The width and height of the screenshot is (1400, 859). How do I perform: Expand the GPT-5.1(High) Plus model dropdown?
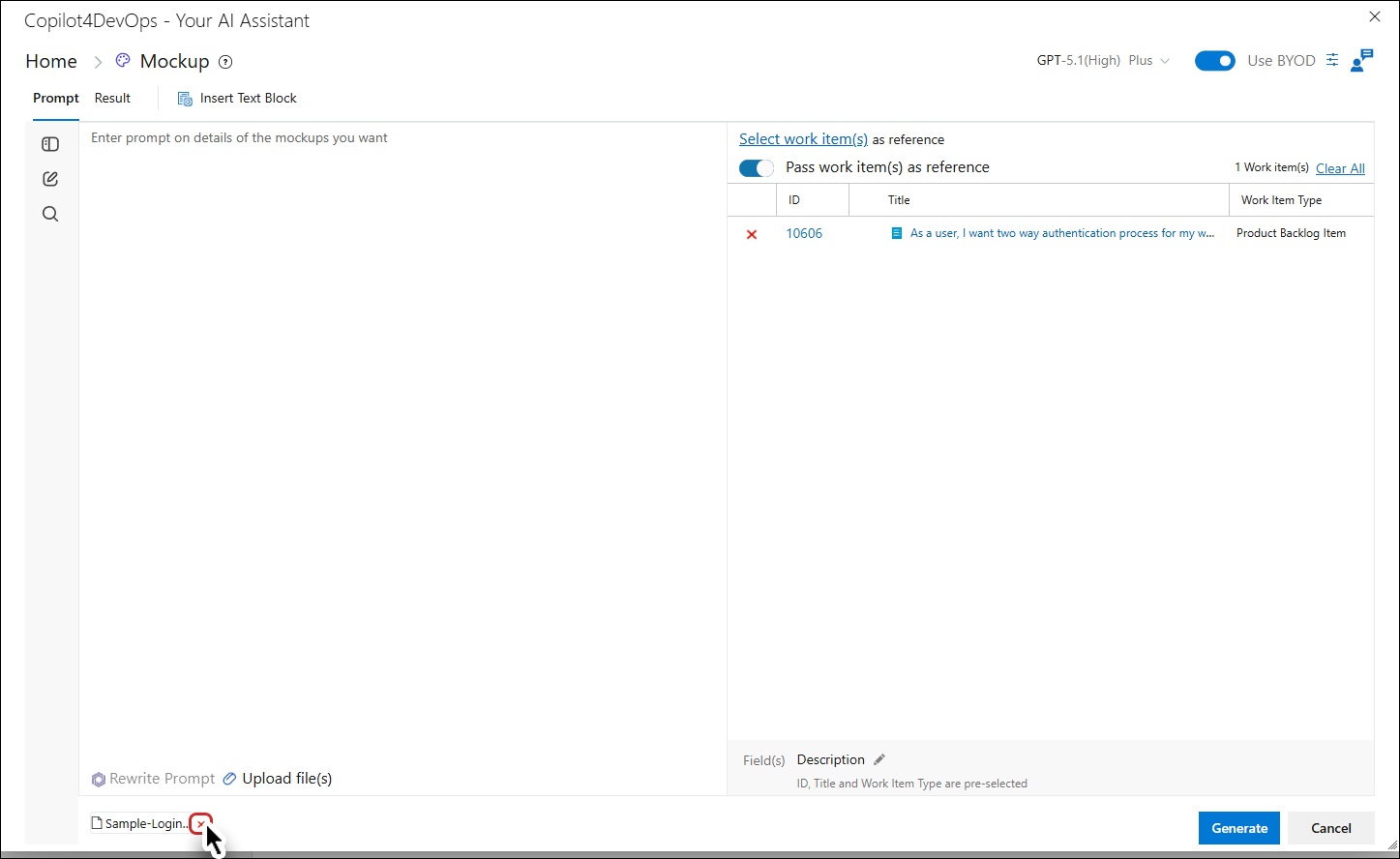click(x=1103, y=60)
